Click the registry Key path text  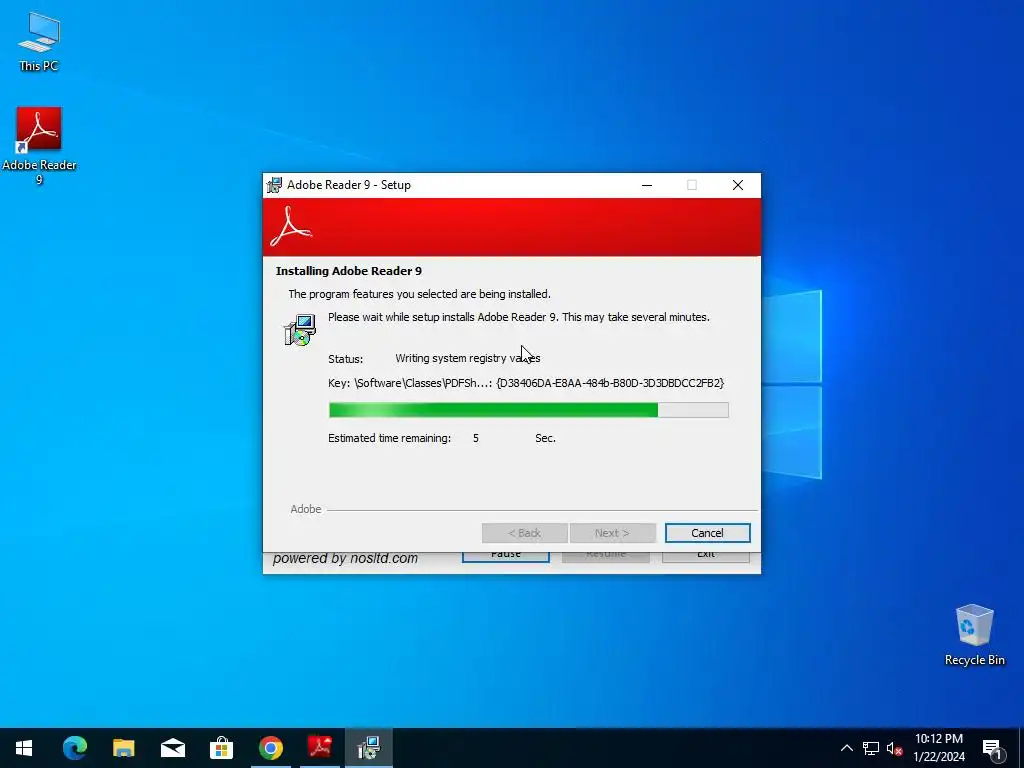pos(526,383)
